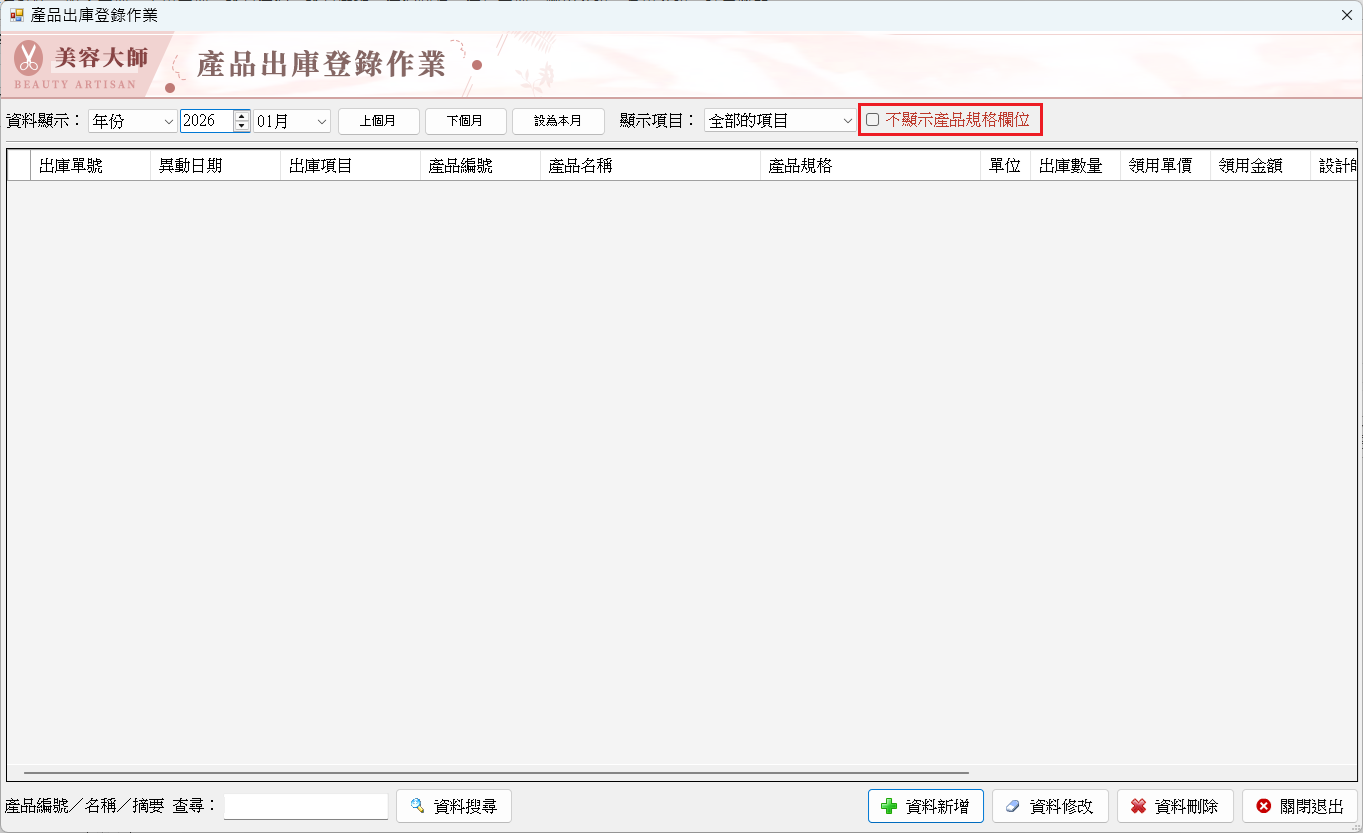Select 設為本月 to set current month
Screen dimensions: 1363x833
pos(558,120)
